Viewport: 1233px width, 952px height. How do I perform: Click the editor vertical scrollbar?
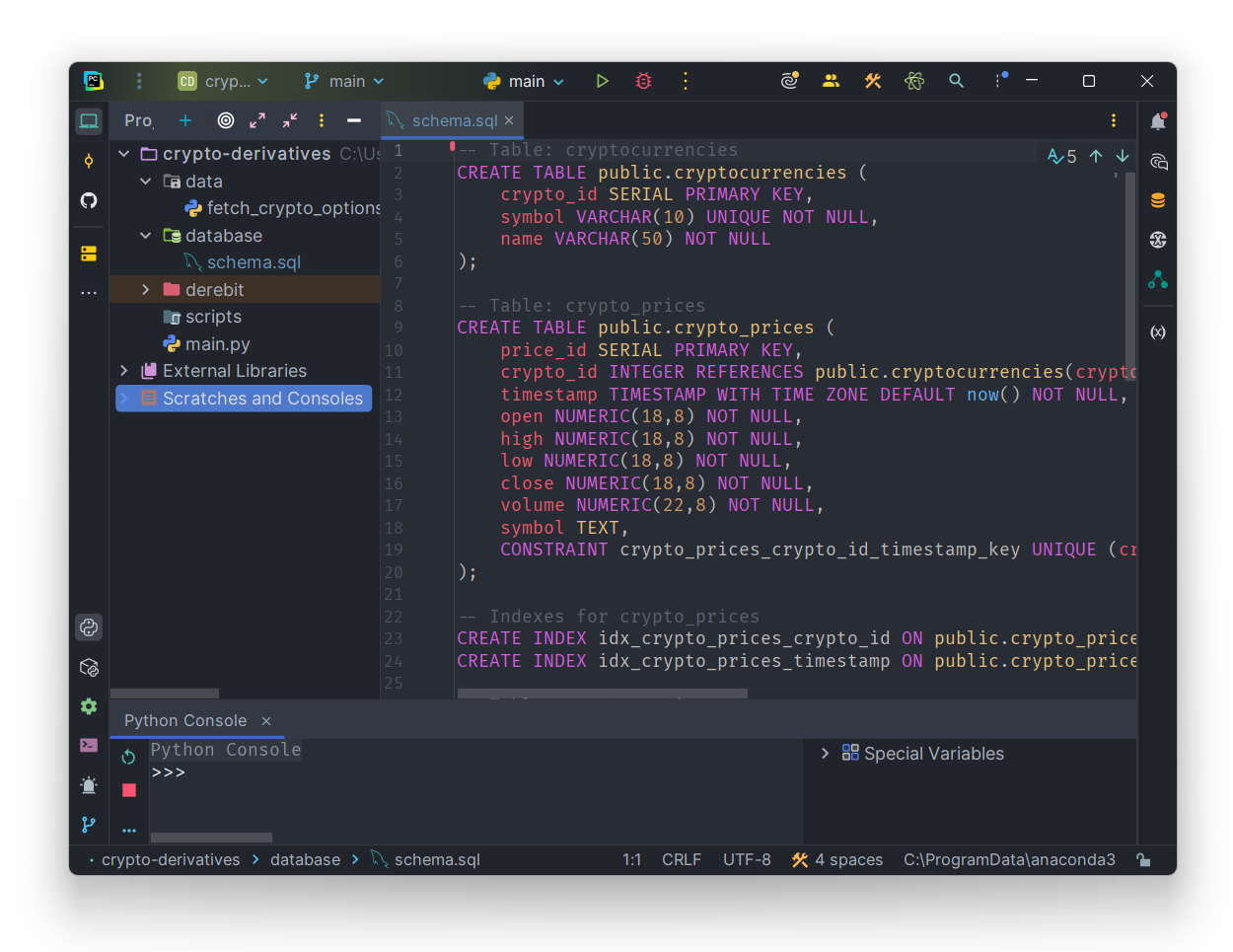click(1129, 276)
